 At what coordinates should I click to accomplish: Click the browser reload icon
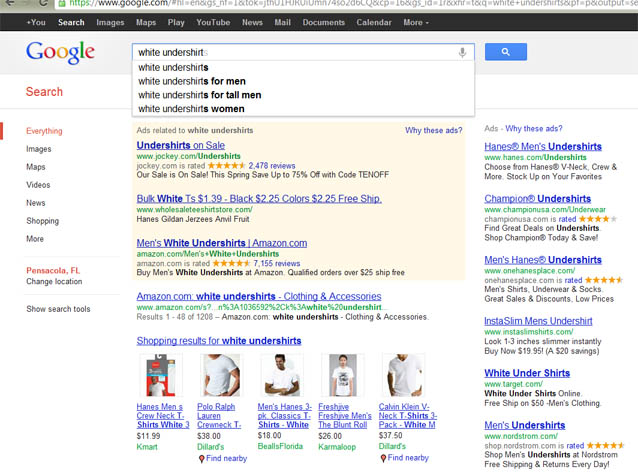tap(43, 3)
